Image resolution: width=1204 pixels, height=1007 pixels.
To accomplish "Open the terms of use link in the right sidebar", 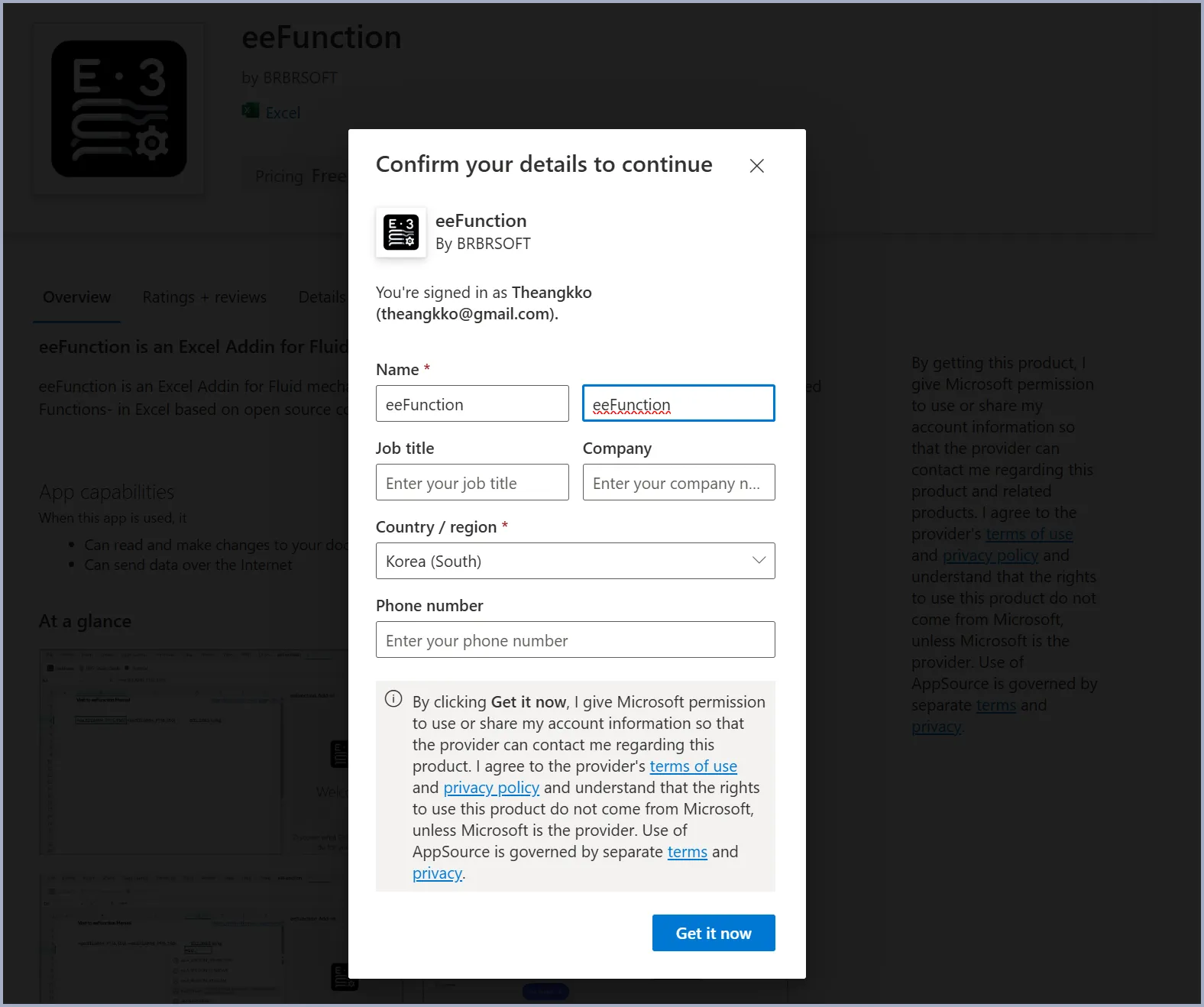I will (1029, 534).
